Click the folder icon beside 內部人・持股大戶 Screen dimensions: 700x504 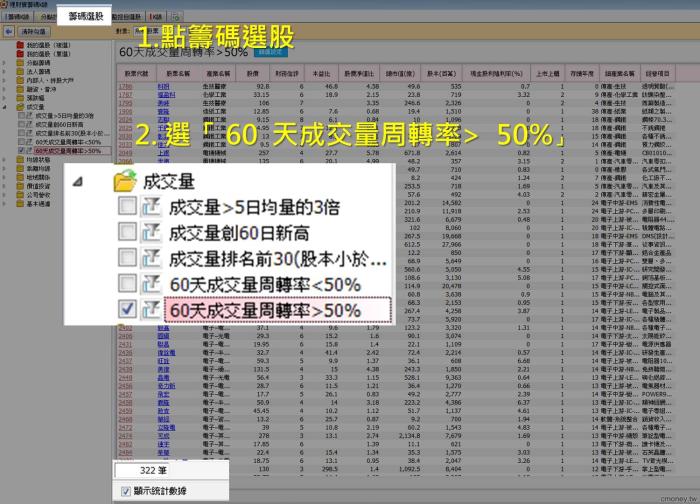[x=20, y=80]
